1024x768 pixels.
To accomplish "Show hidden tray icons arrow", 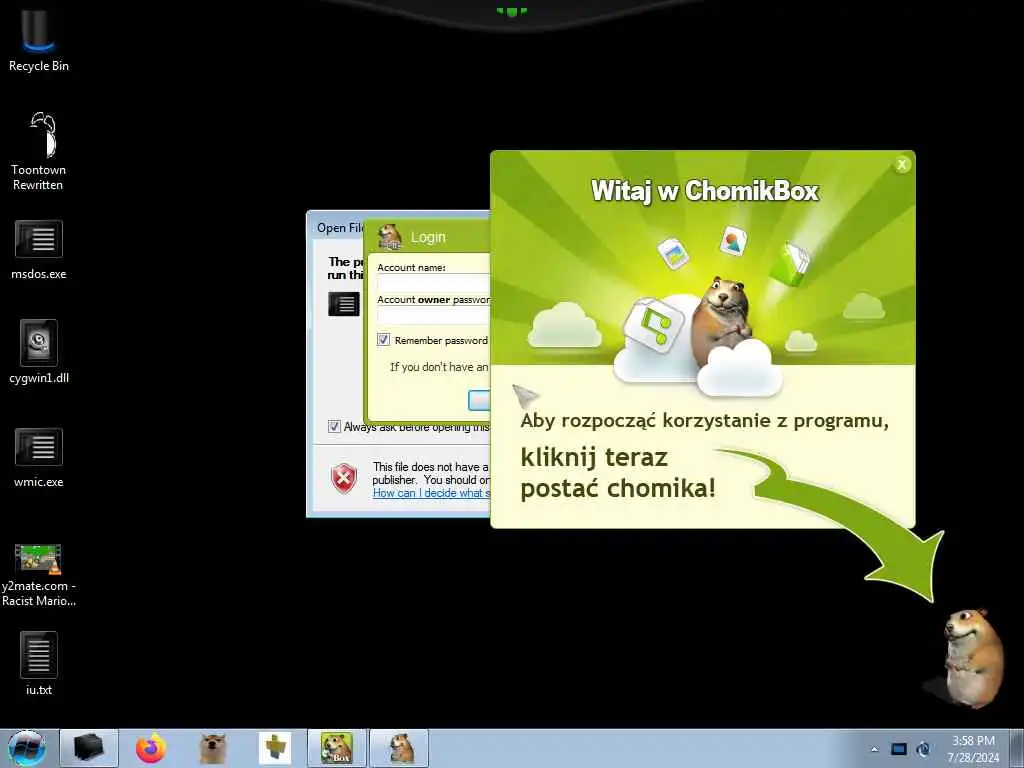I will (x=874, y=749).
